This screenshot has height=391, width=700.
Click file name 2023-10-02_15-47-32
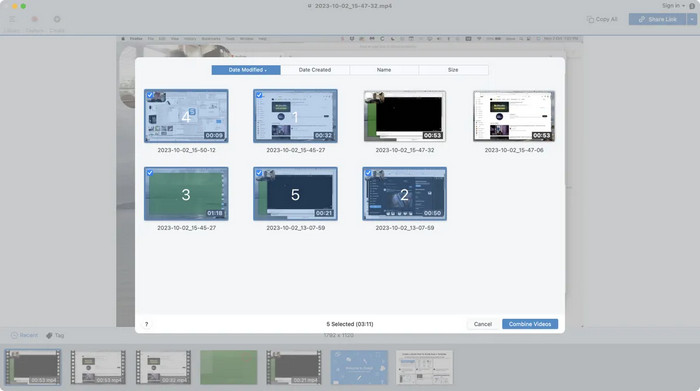(404, 150)
